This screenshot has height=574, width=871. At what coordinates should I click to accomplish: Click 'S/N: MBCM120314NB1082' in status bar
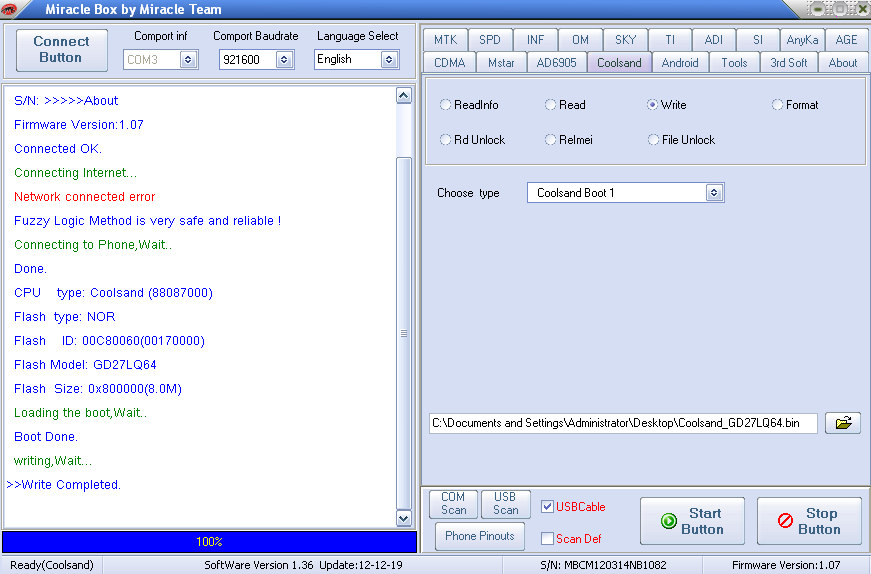pyautogui.click(x=603, y=565)
